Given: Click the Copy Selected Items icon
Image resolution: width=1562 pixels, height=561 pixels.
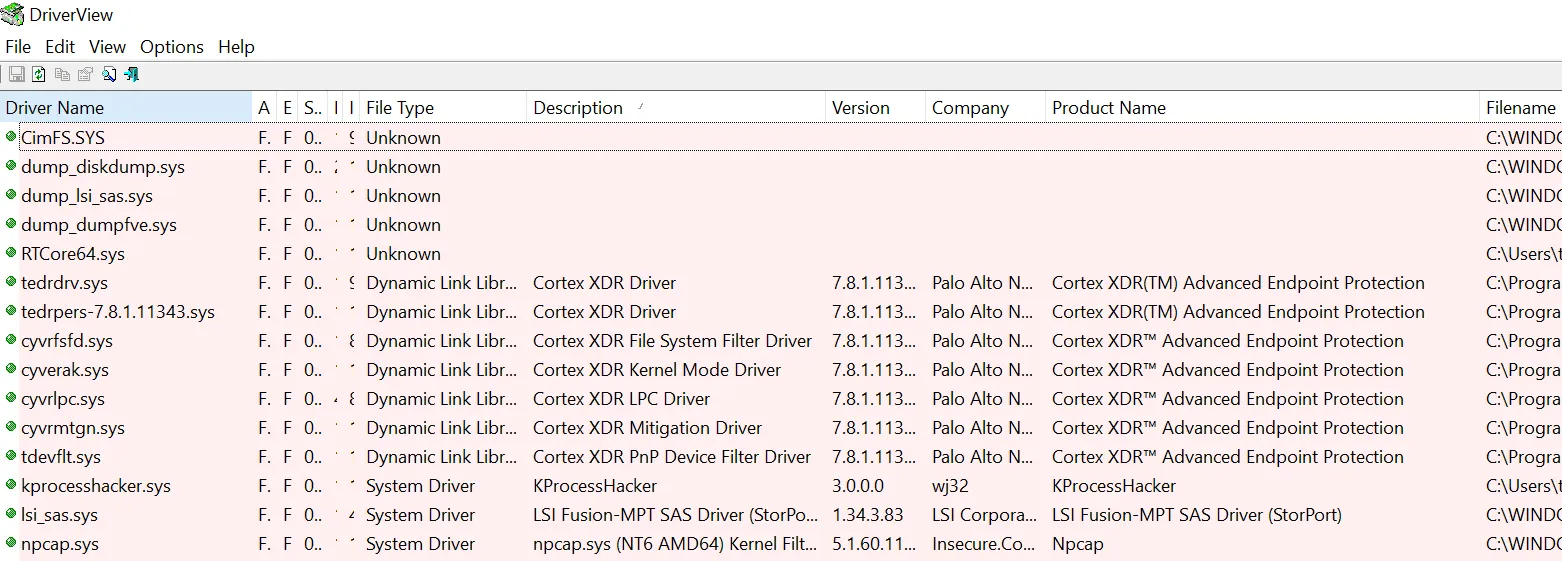Looking at the screenshot, I should (x=62, y=75).
